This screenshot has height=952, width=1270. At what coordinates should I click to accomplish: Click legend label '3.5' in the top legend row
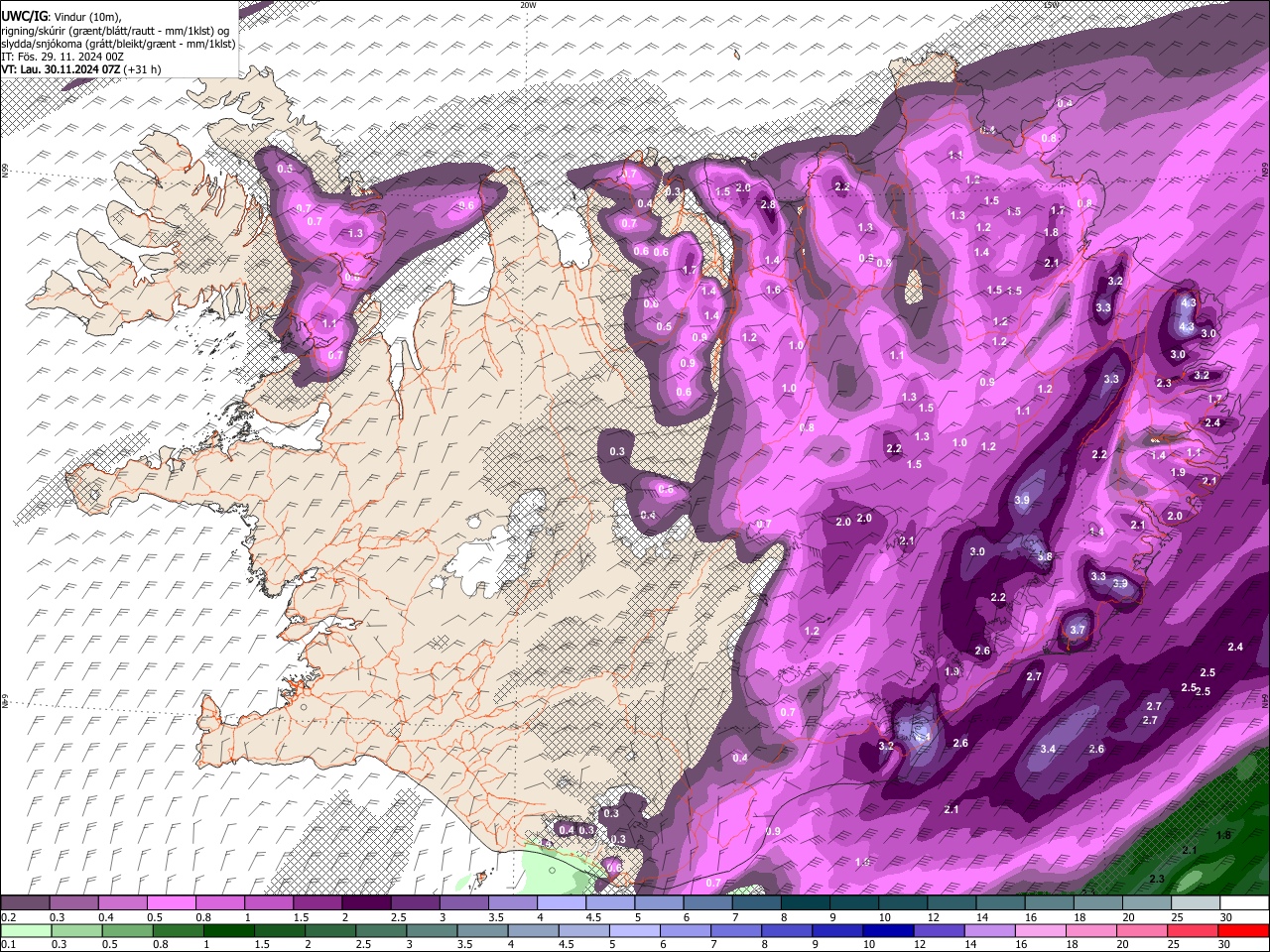point(496,917)
